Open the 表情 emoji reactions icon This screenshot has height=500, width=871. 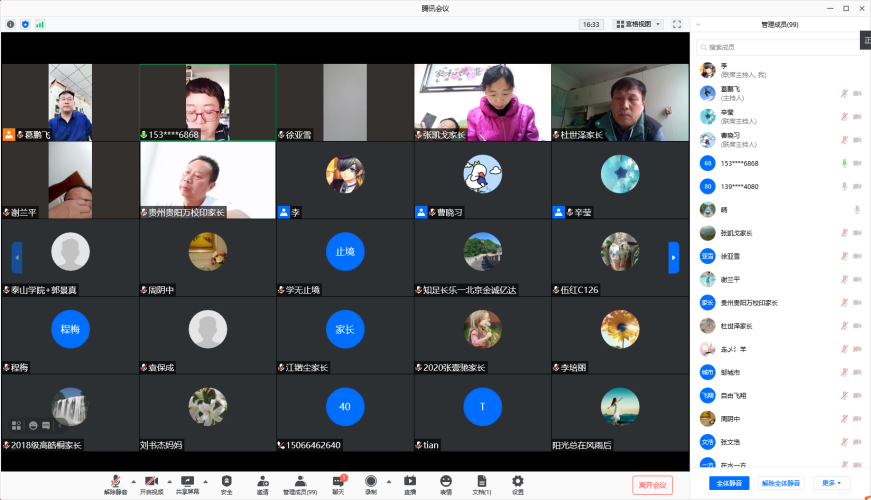pos(445,481)
